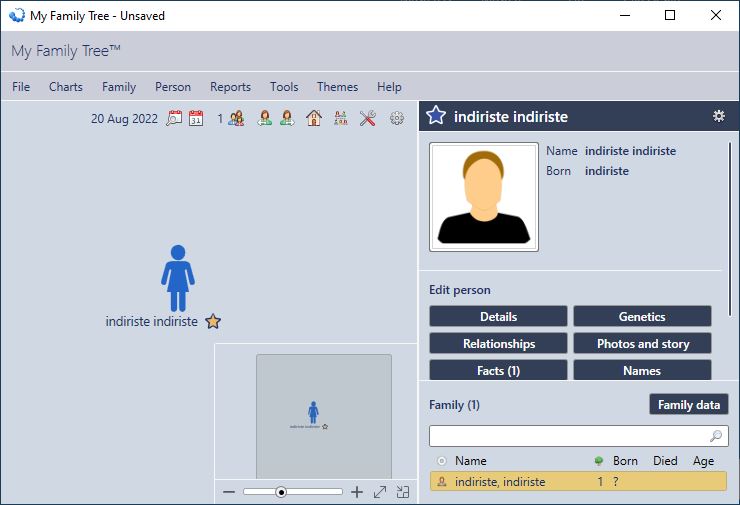This screenshot has height=505, width=740.
Task: Click the person icon in the indiriste family row
Action: [x=442, y=482]
